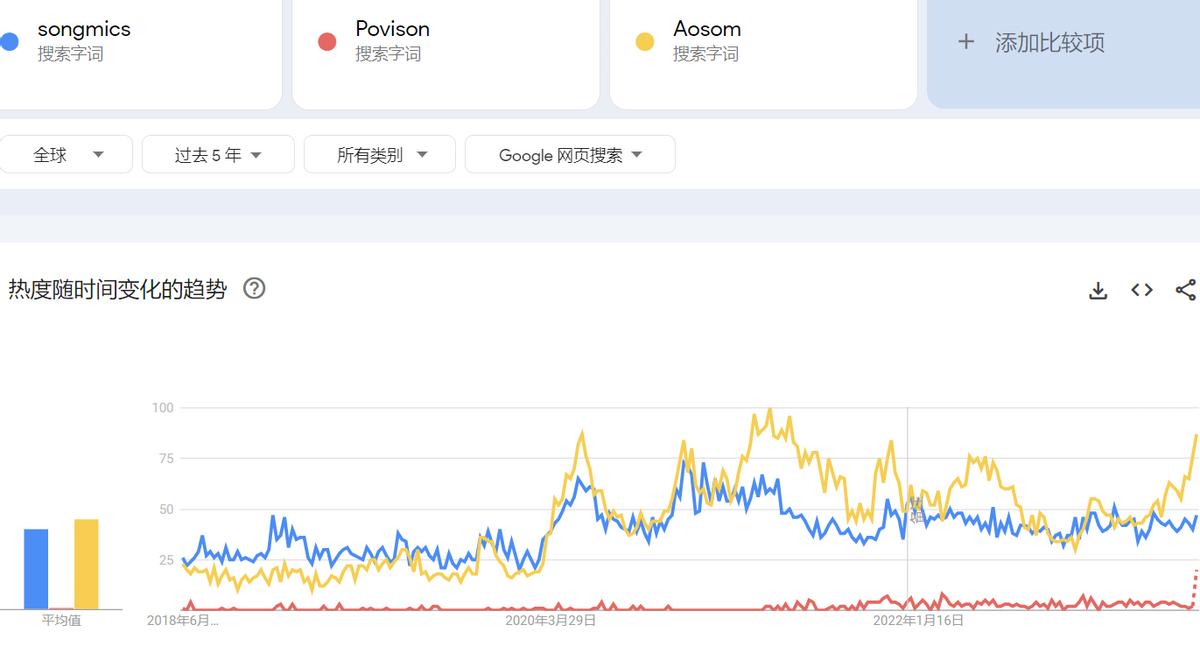
Task: Click the 热度随时间变化的趋势 heading
Action: (x=118, y=290)
